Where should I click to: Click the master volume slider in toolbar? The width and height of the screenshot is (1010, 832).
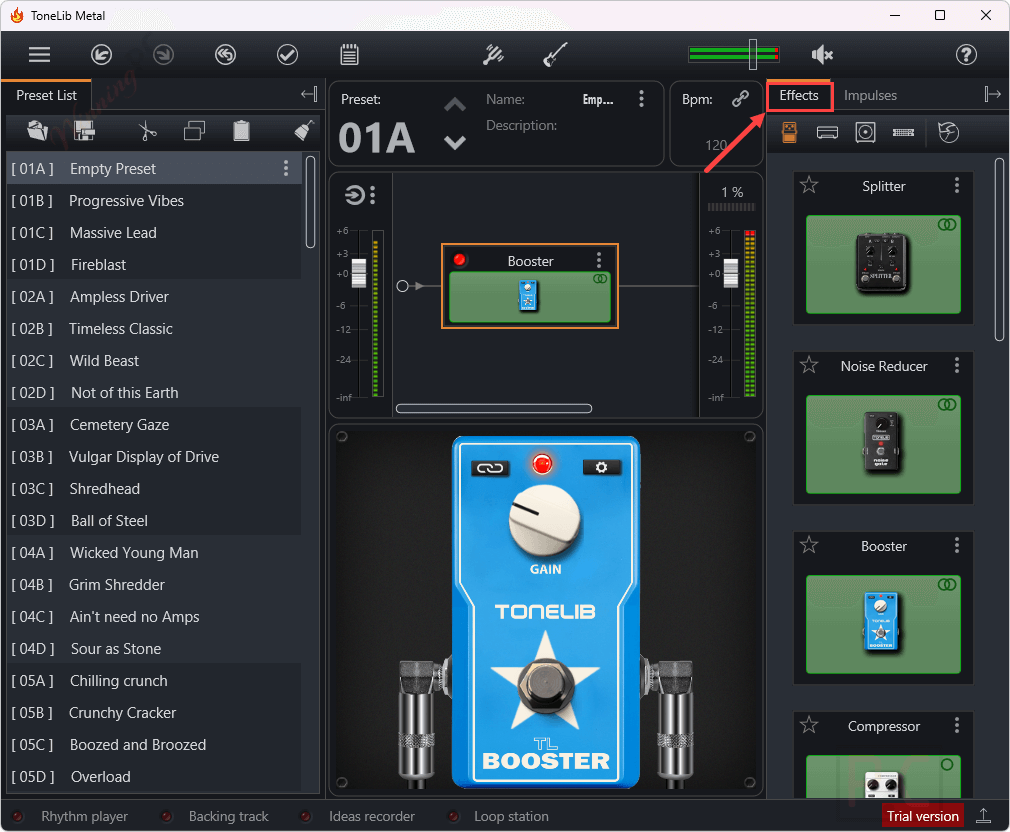tap(752, 54)
